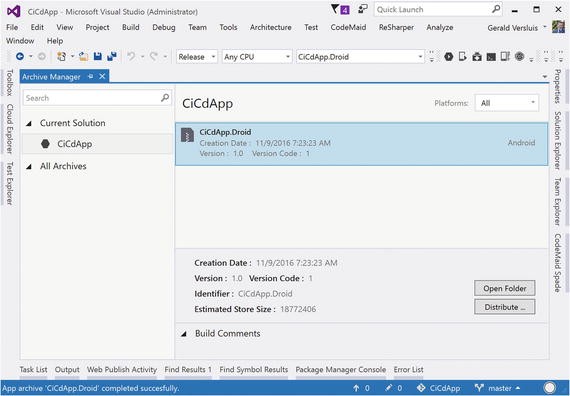Select the CiCdApp.Droid archive entry

click(x=361, y=144)
